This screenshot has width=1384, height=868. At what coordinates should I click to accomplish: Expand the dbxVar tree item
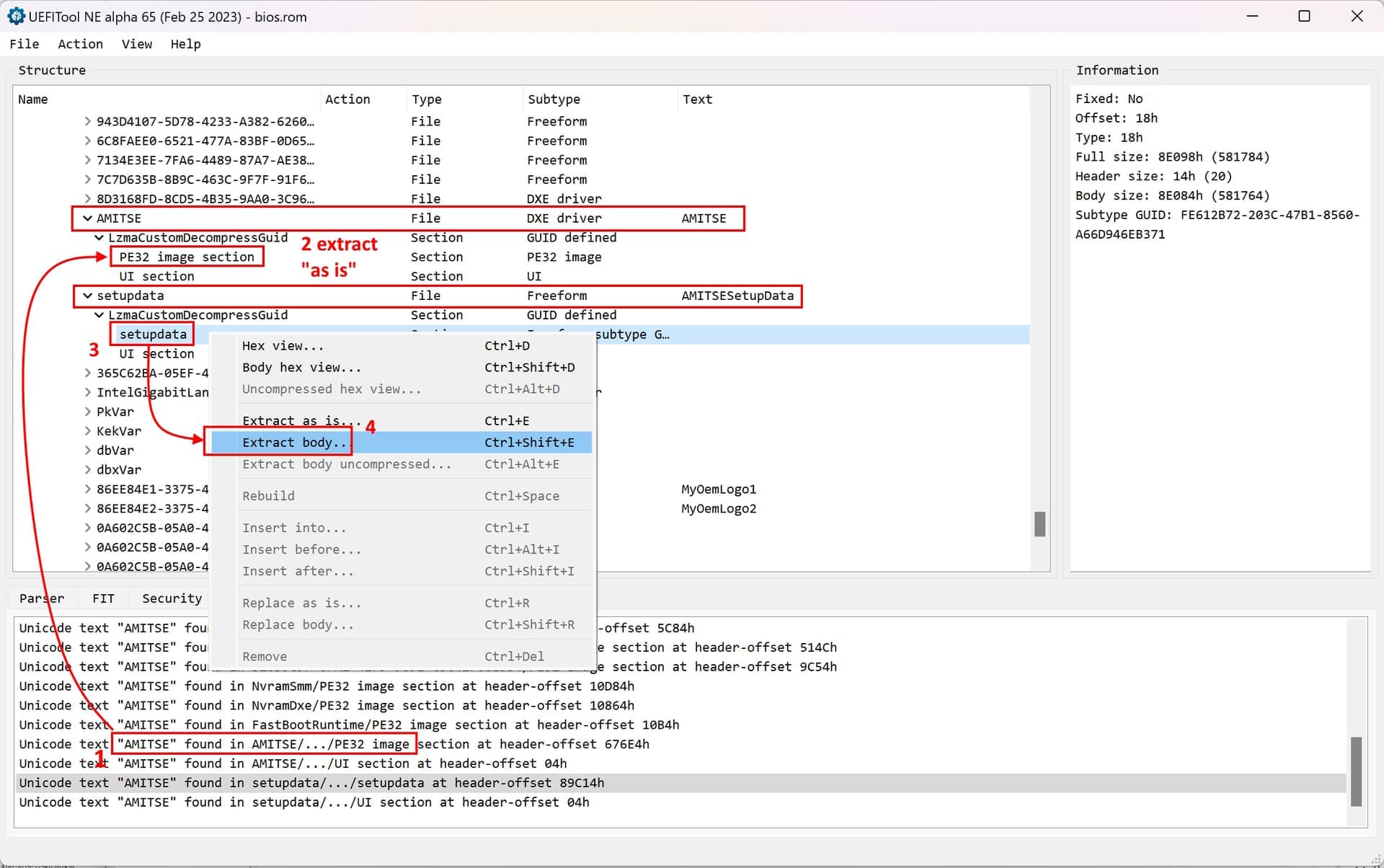(87, 470)
